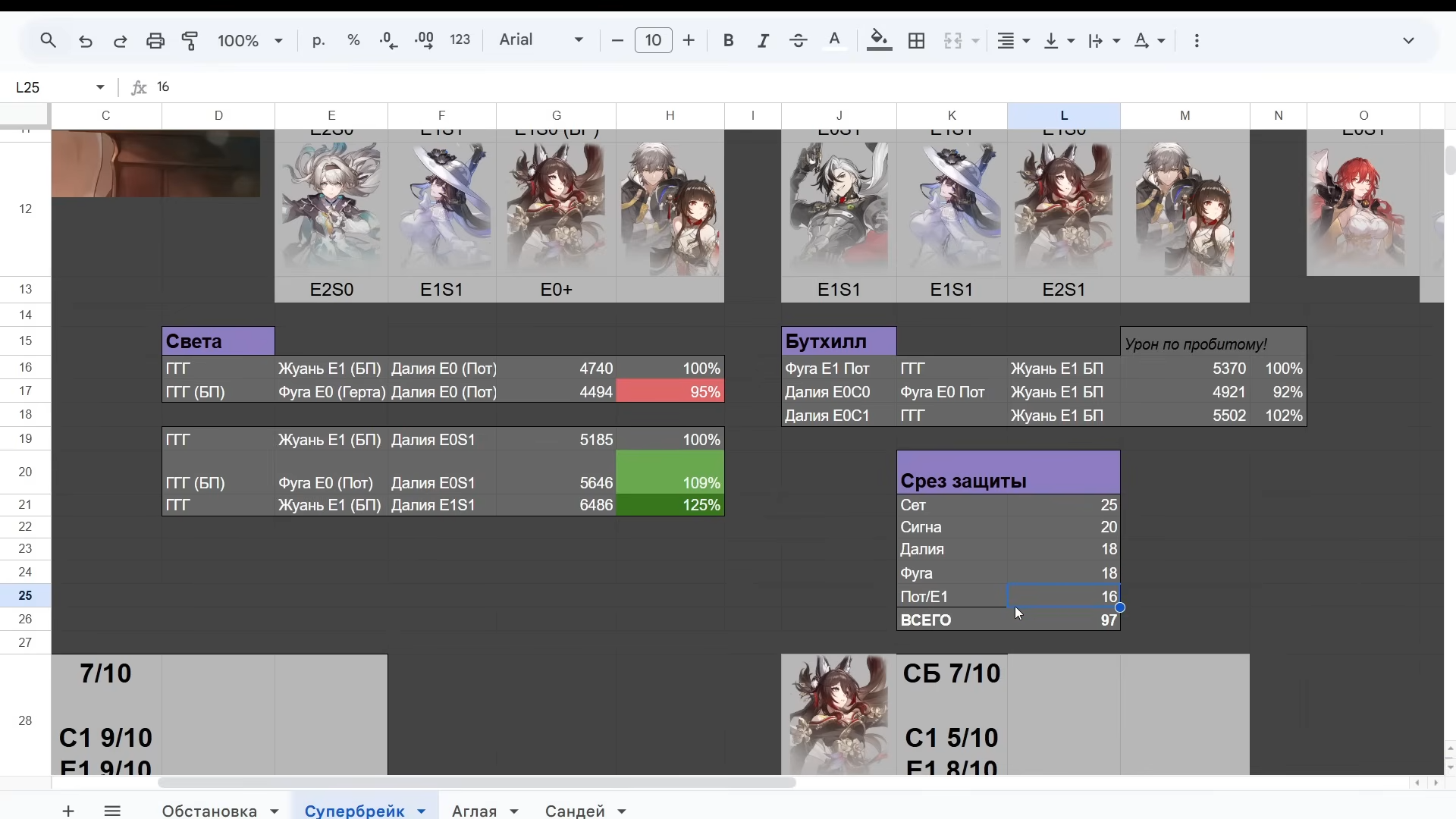Toggle bold formatting
The width and height of the screenshot is (1456, 819).
point(728,41)
